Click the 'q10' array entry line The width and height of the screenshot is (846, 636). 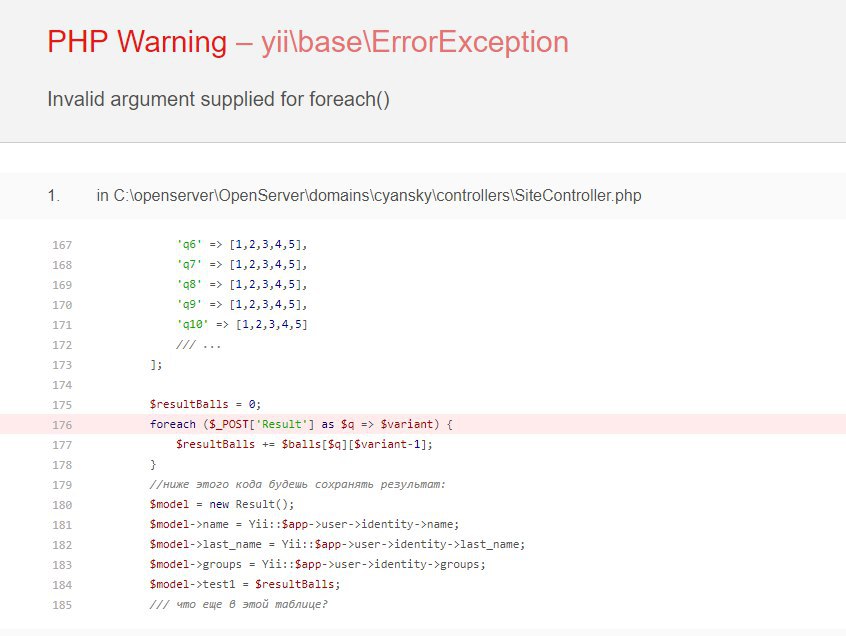point(242,324)
